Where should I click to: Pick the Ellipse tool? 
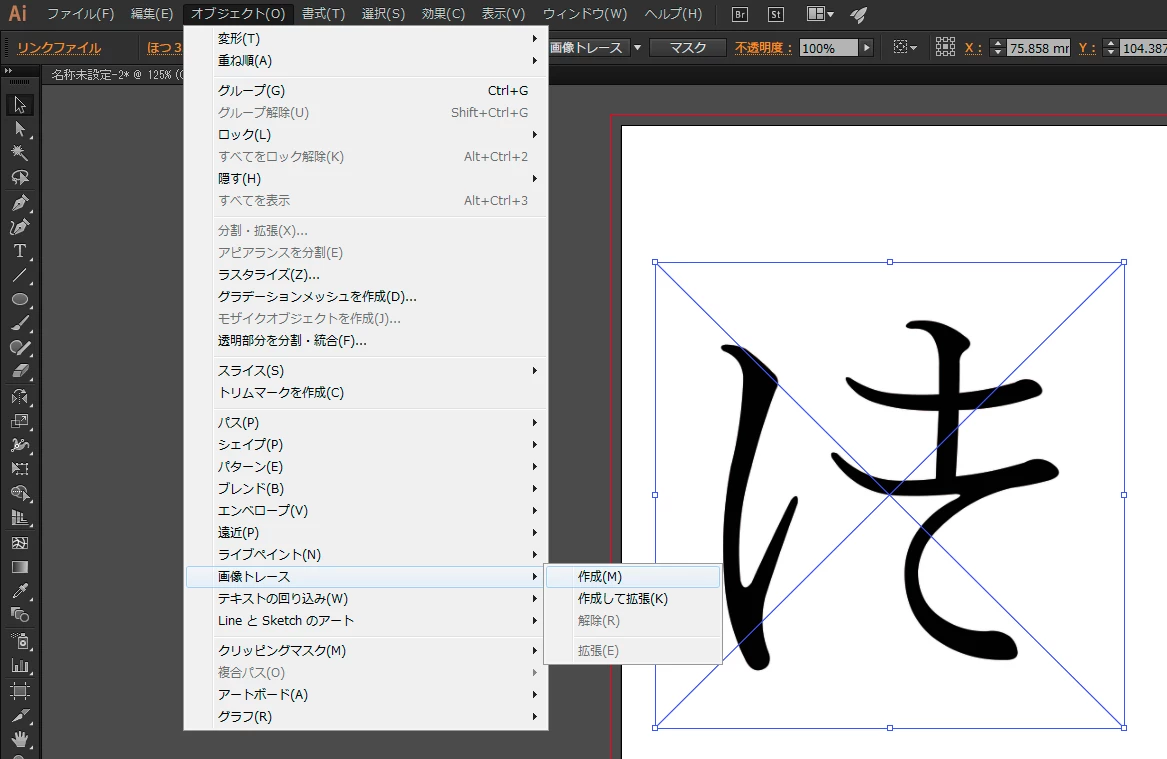coord(20,299)
